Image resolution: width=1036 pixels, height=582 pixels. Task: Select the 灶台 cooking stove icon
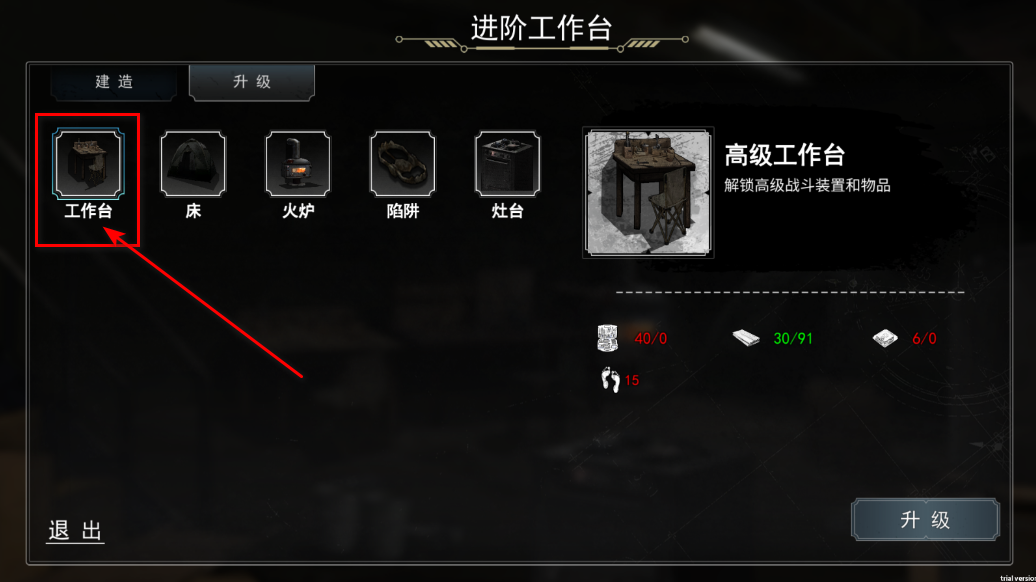507,163
